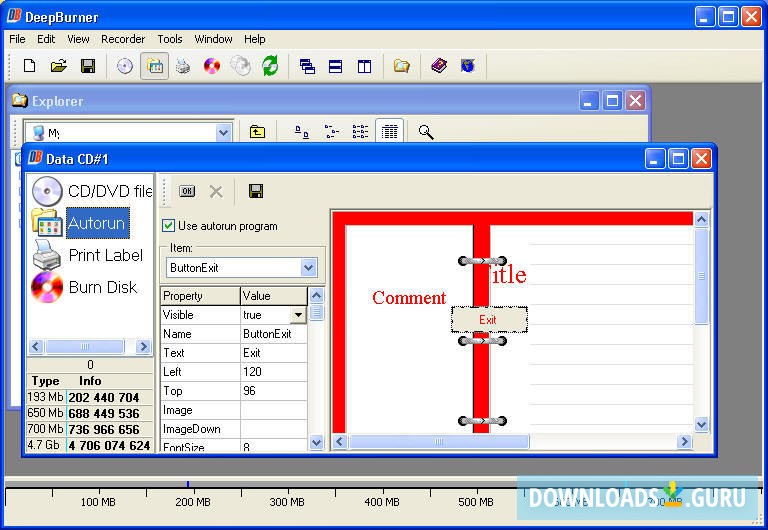Image resolution: width=768 pixels, height=530 pixels.
Task: Click the Save floppy icon in main toolbar
Action: tap(88, 66)
